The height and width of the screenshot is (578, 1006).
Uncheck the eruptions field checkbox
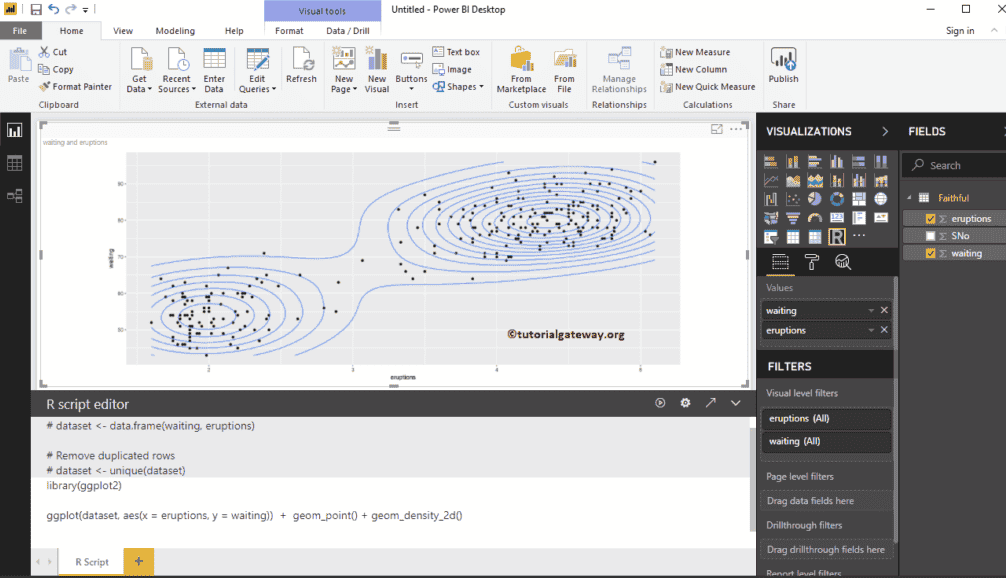931,218
